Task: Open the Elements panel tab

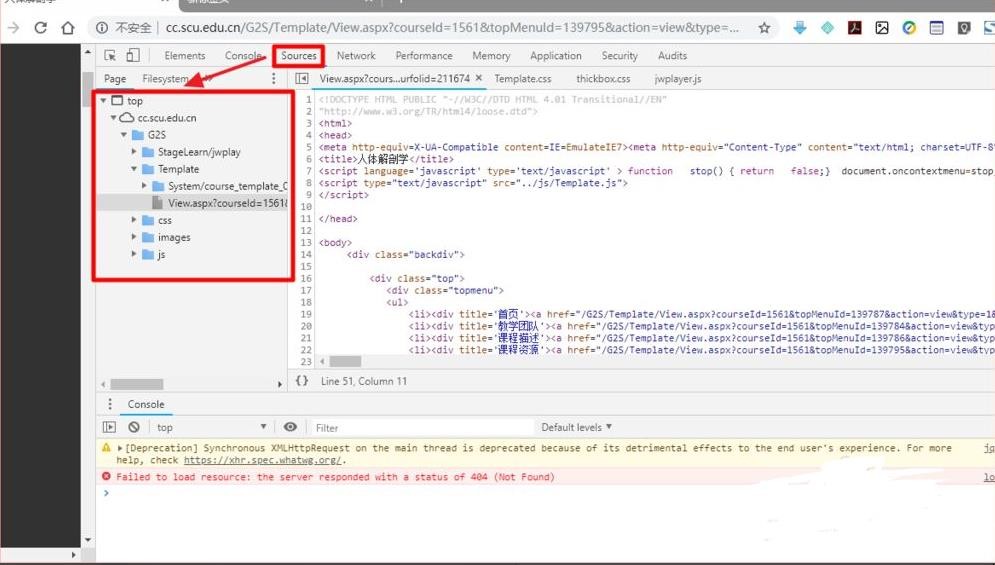Action: point(185,56)
